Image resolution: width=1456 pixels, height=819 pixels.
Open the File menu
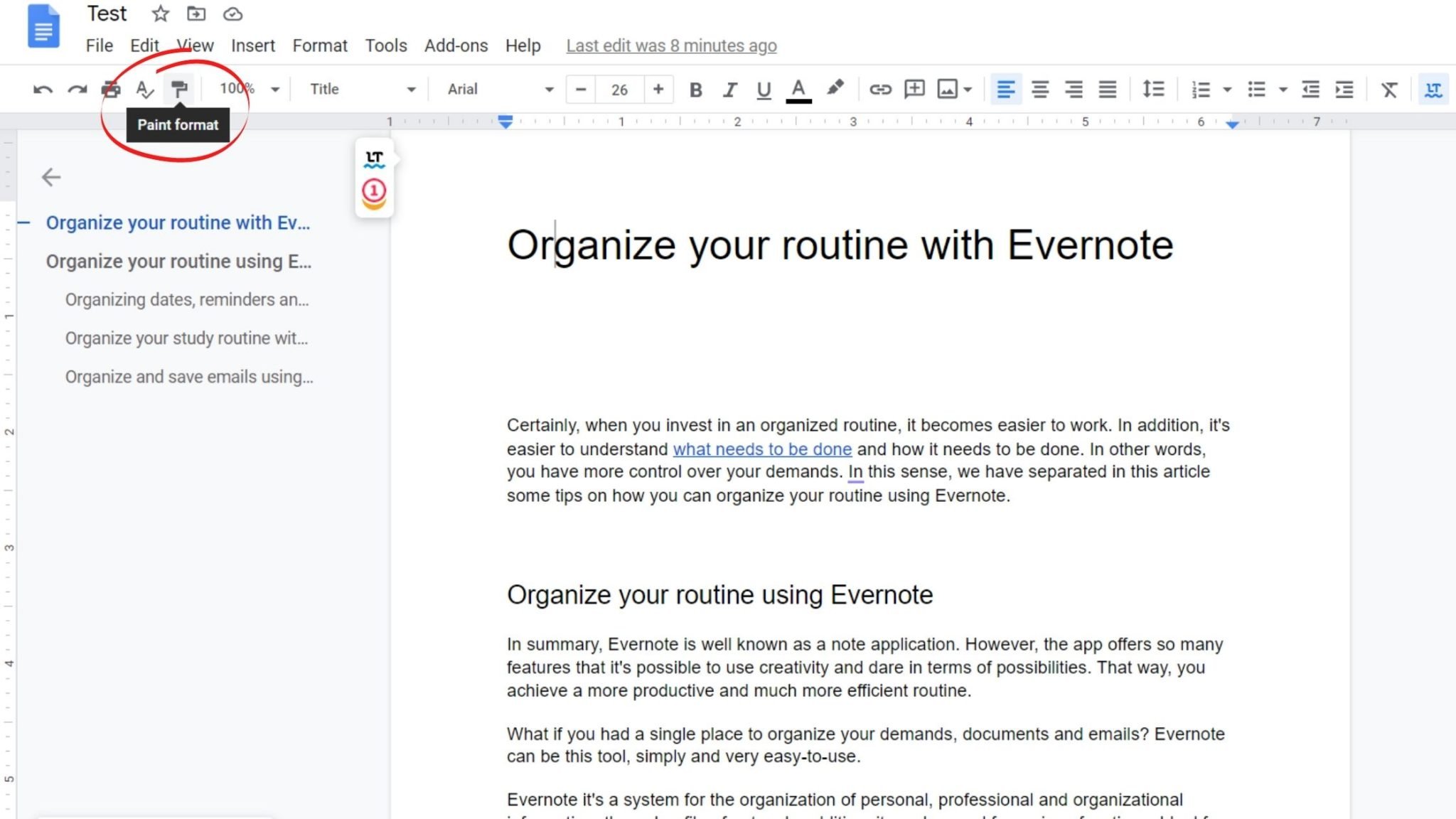pyautogui.click(x=100, y=45)
